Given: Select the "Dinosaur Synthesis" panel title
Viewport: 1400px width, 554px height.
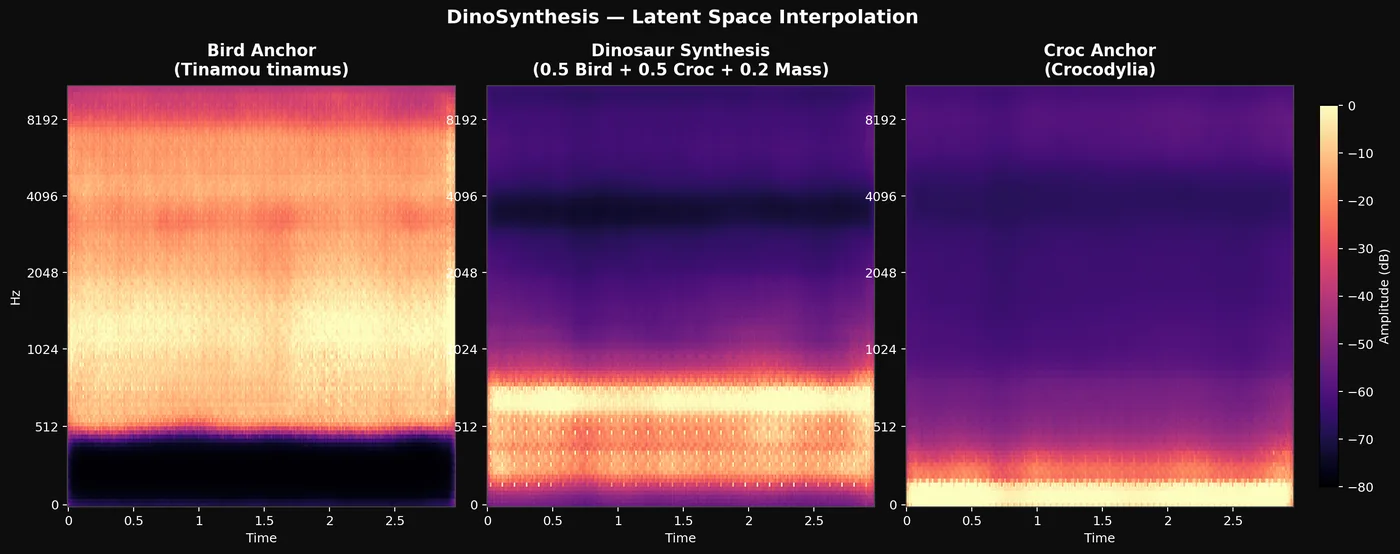Looking at the screenshot, I should click(680, 50).
